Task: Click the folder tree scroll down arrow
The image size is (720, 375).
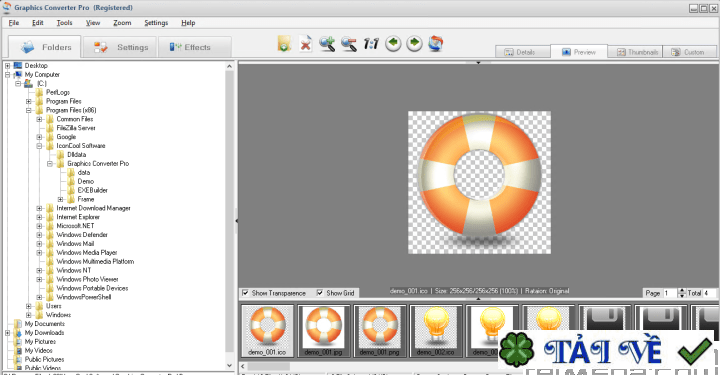Action: (230, 365)
